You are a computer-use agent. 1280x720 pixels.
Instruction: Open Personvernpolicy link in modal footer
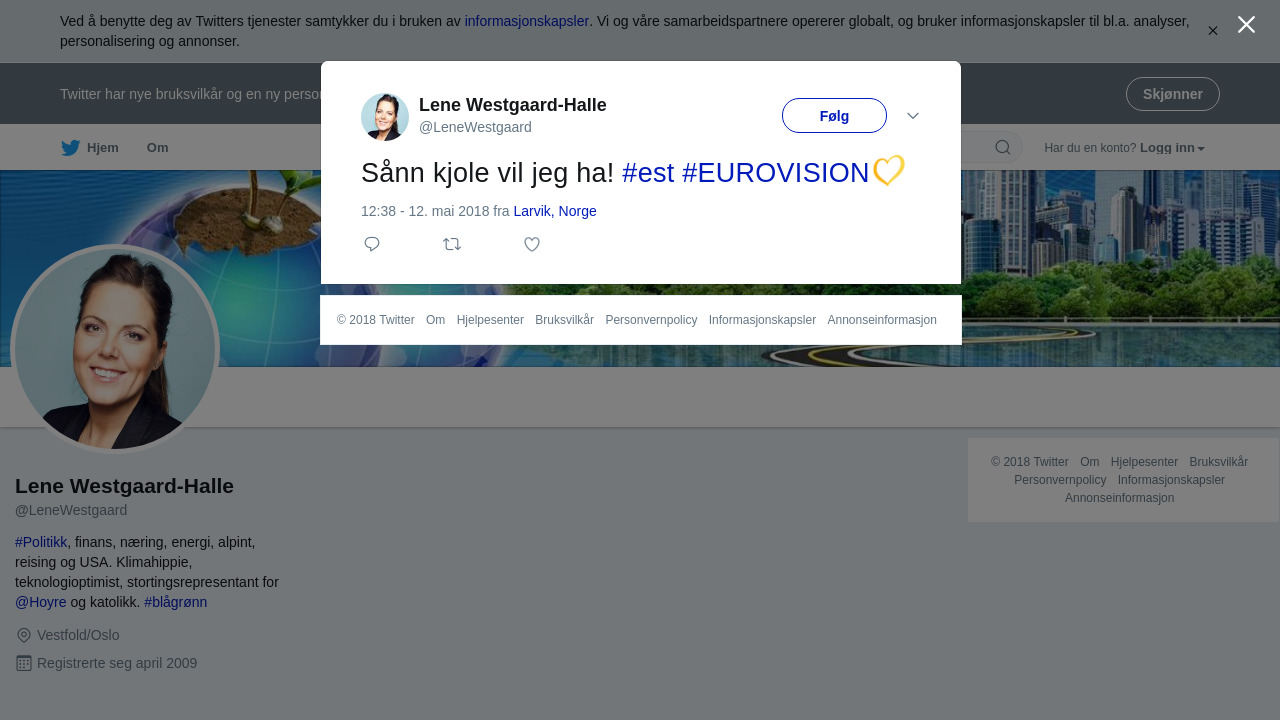click(651, 320)
